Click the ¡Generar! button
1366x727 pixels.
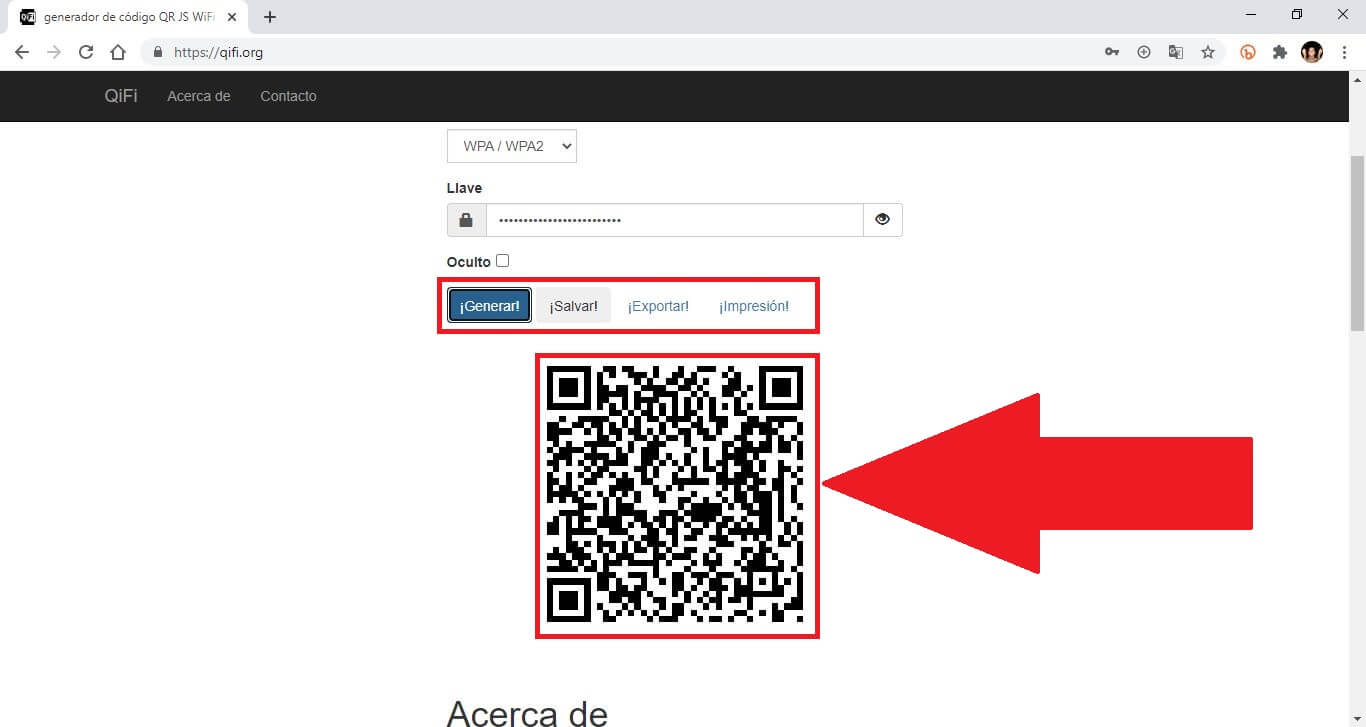490,306
